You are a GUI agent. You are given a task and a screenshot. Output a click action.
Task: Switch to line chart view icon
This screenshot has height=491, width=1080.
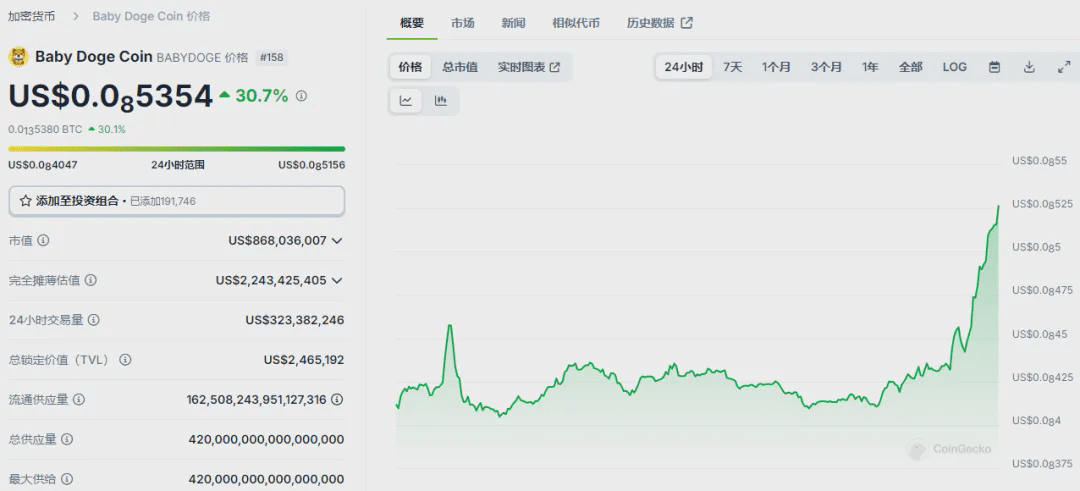tap(406, 101)
